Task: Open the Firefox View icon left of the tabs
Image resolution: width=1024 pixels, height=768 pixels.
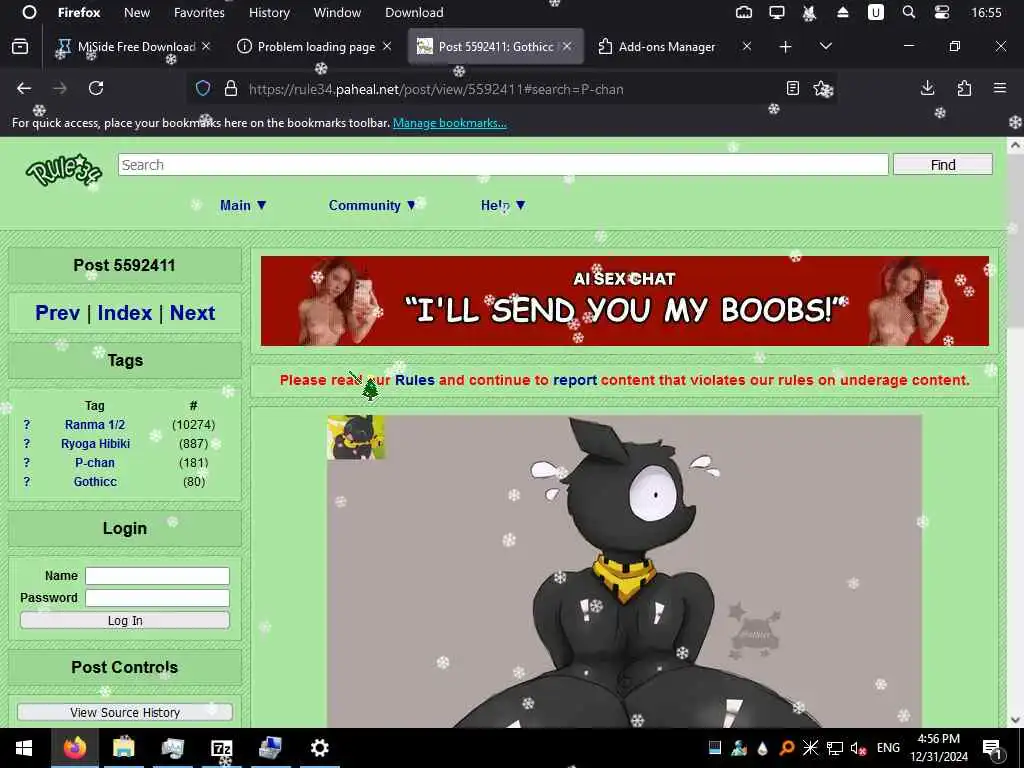Action: coord(20,46)
